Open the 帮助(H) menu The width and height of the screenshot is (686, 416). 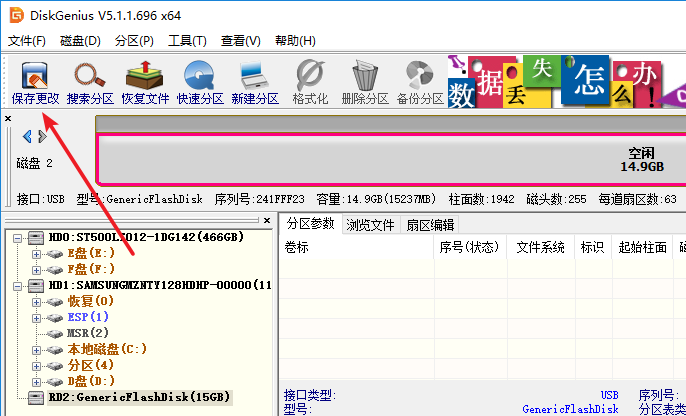(x=295, y=41)
